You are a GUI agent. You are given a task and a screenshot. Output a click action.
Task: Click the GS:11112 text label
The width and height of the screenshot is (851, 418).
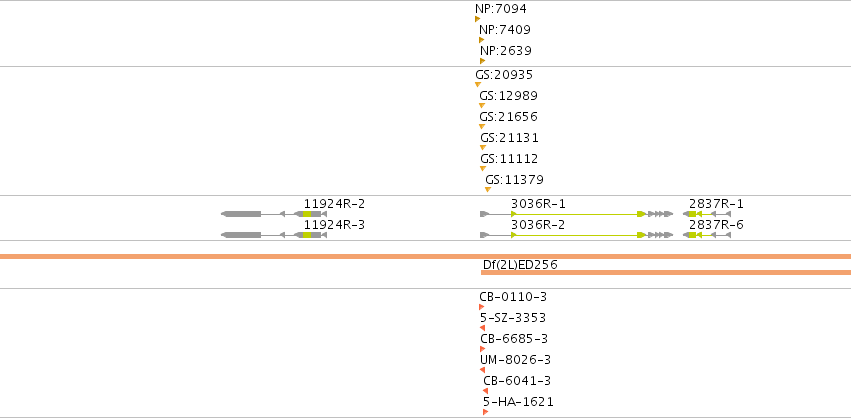tap(509, 159)
